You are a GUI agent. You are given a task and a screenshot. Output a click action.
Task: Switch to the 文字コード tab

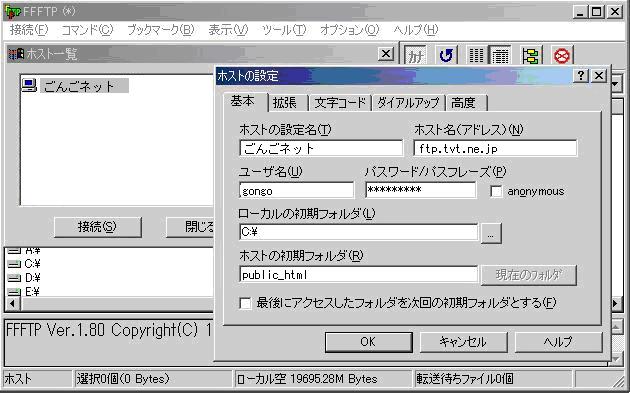pyautogui.click(x=340, y=103)
